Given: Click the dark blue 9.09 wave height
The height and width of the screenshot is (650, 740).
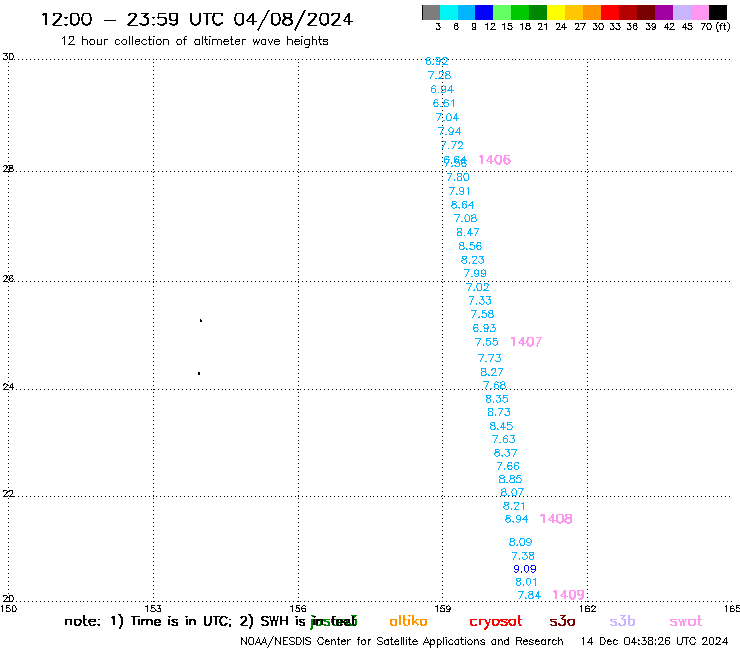Looking at the screenshot, I should 525,569.
